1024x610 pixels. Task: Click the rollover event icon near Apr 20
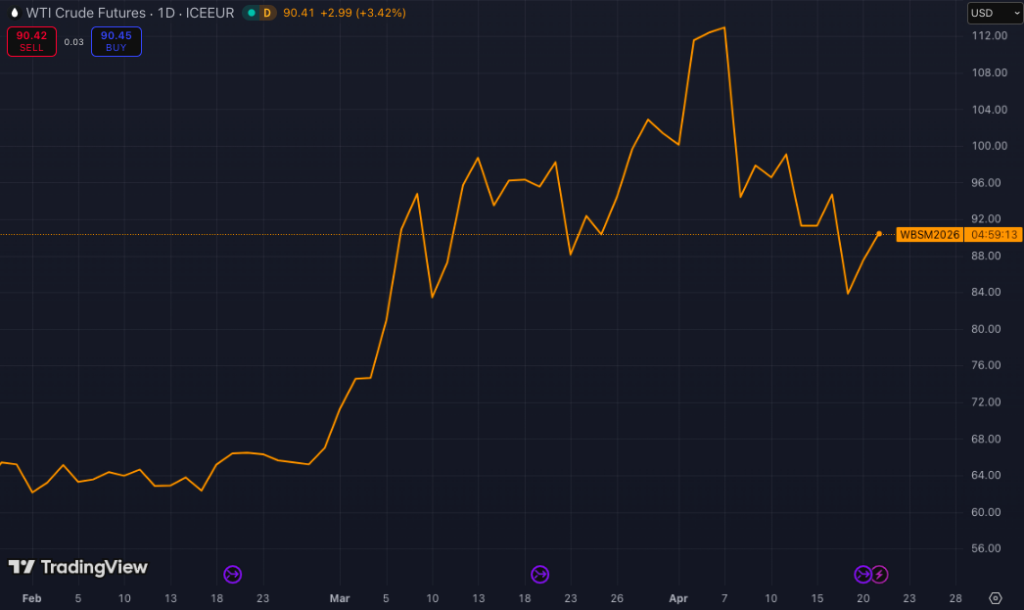click(863, 574)
